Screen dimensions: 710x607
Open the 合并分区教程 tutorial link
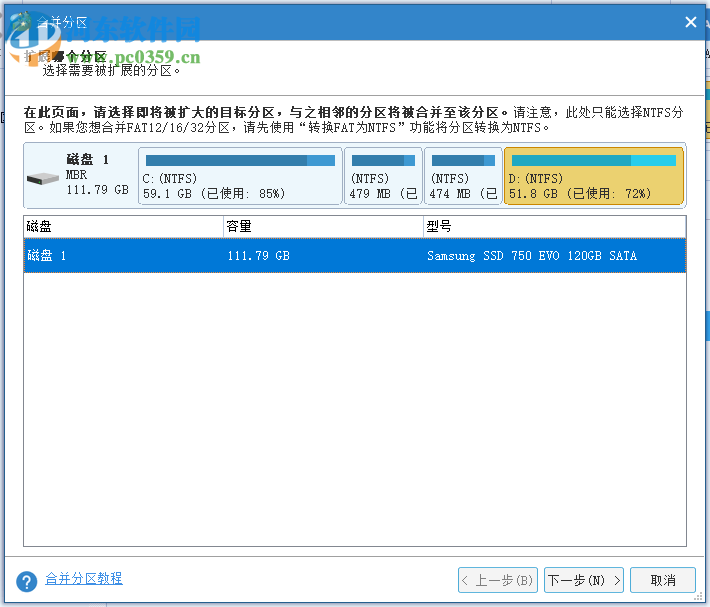pyautogui.click(x=84, y=578)
